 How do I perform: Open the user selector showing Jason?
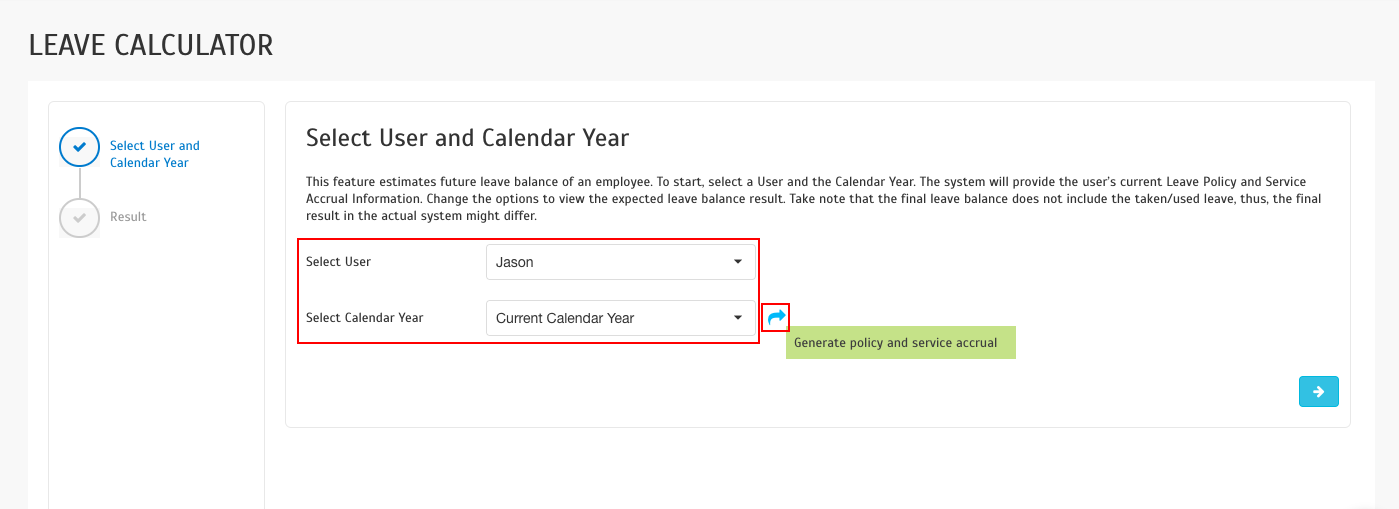[610, 262]
